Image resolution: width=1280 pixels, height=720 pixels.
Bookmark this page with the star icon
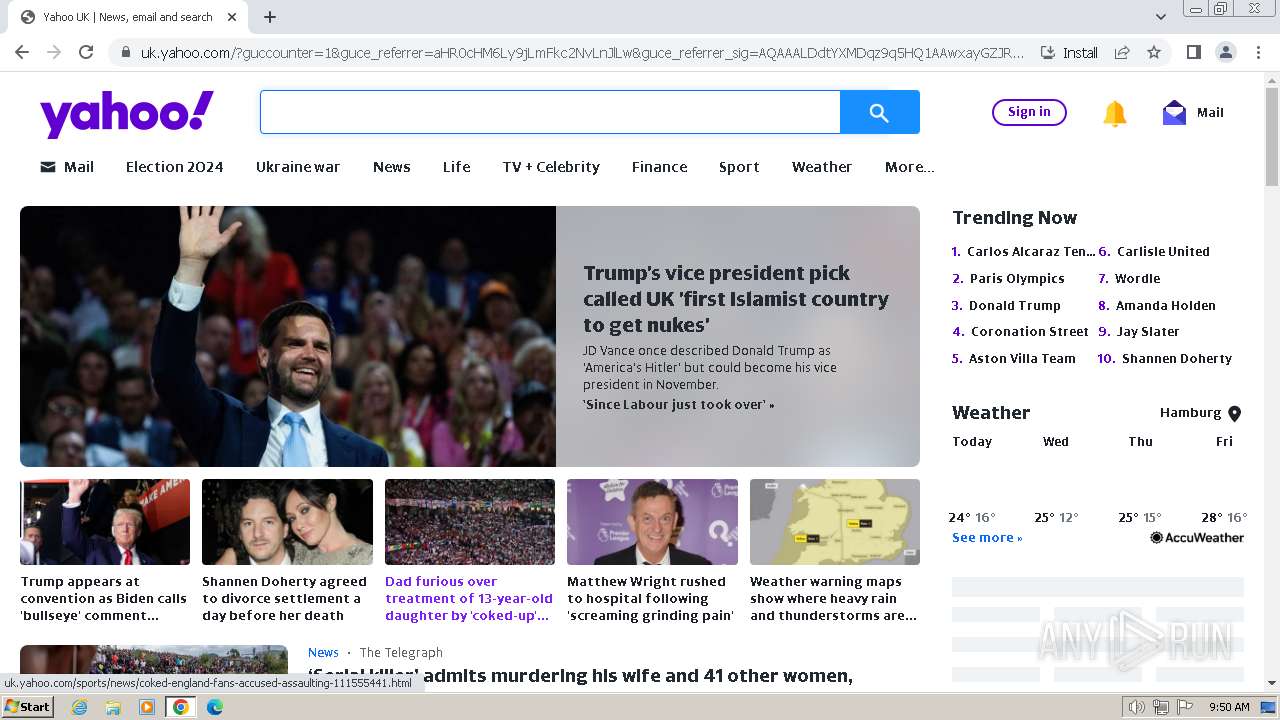1154,52
